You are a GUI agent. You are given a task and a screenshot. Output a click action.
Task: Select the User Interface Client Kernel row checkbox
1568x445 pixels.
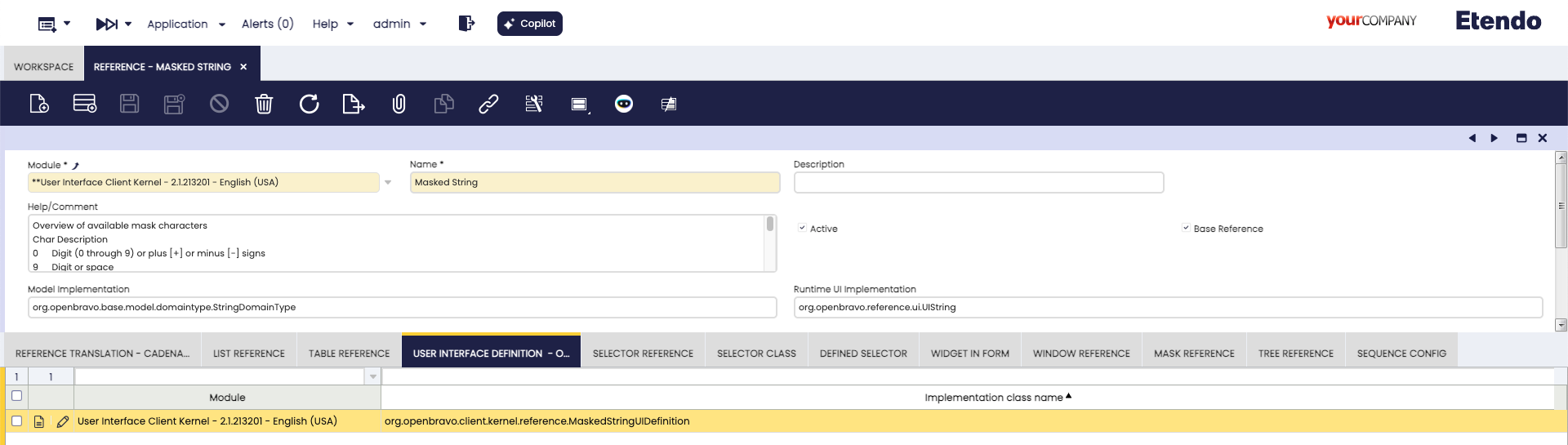(16, 421)
